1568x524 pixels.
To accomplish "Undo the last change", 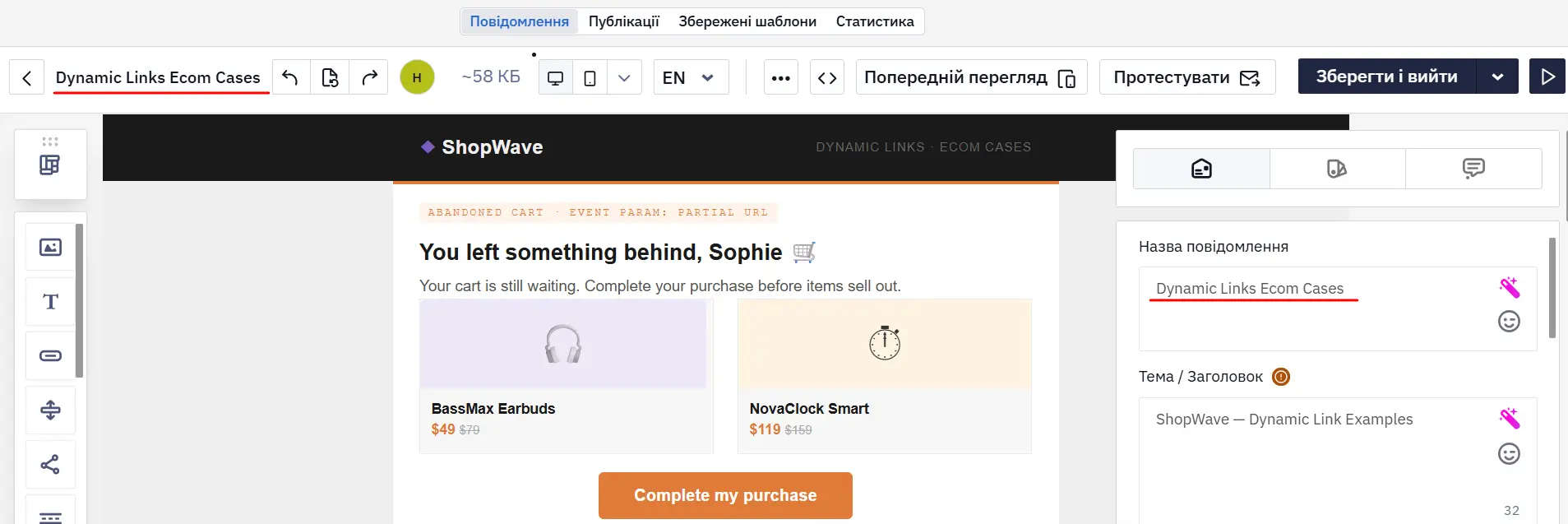I will (x=290, y=77).
